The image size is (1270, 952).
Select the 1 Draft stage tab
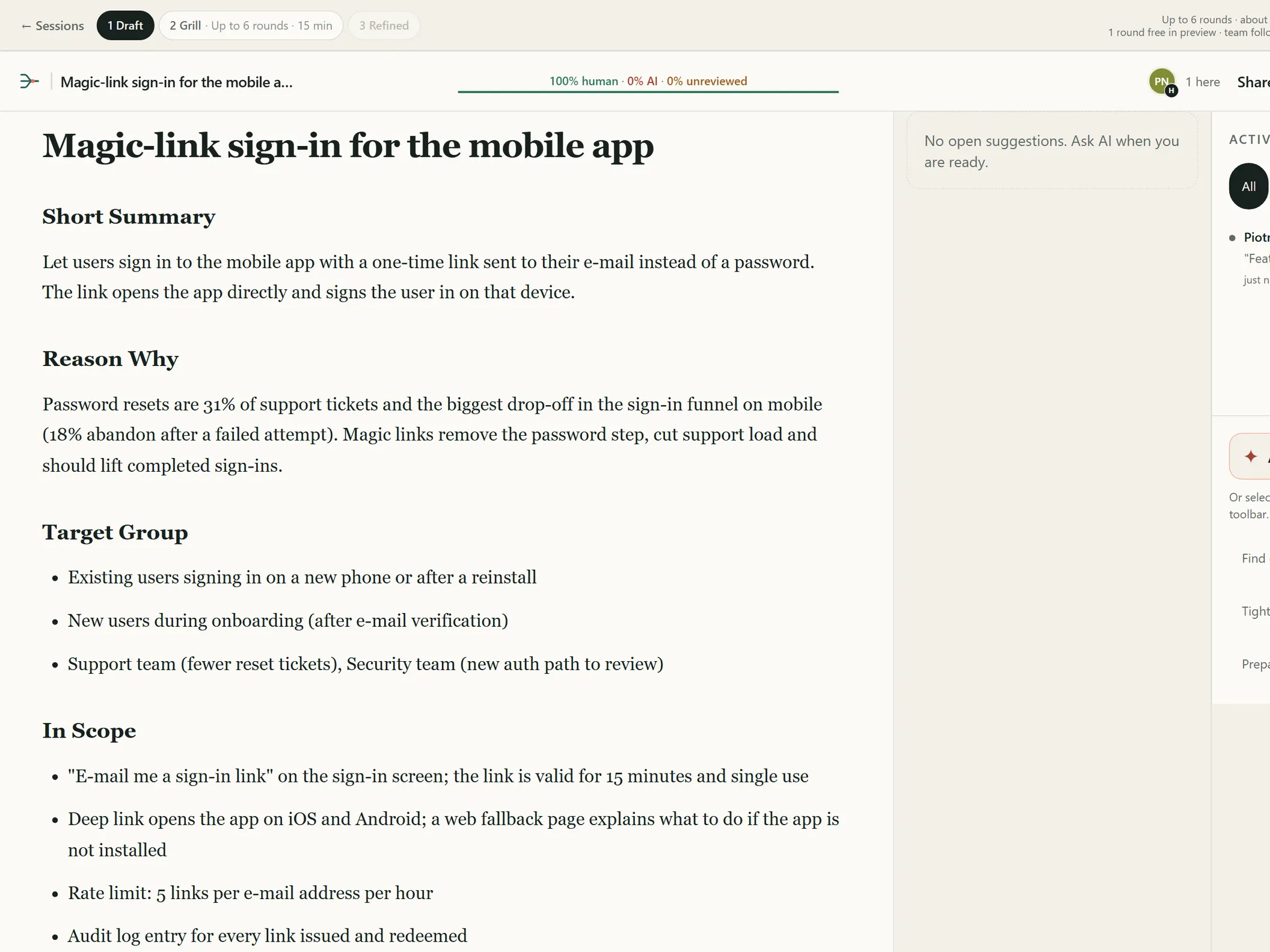[x=125, y=26]
